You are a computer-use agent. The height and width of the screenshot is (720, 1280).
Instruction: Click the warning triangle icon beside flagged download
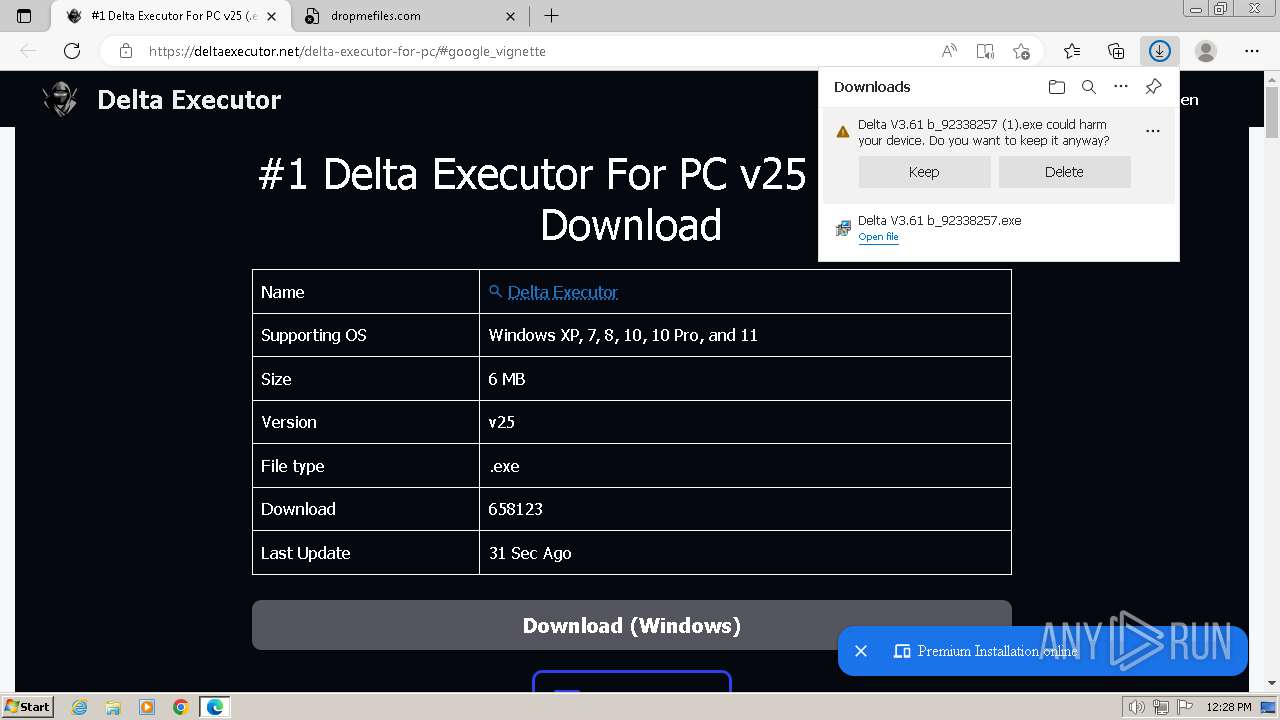843,131
